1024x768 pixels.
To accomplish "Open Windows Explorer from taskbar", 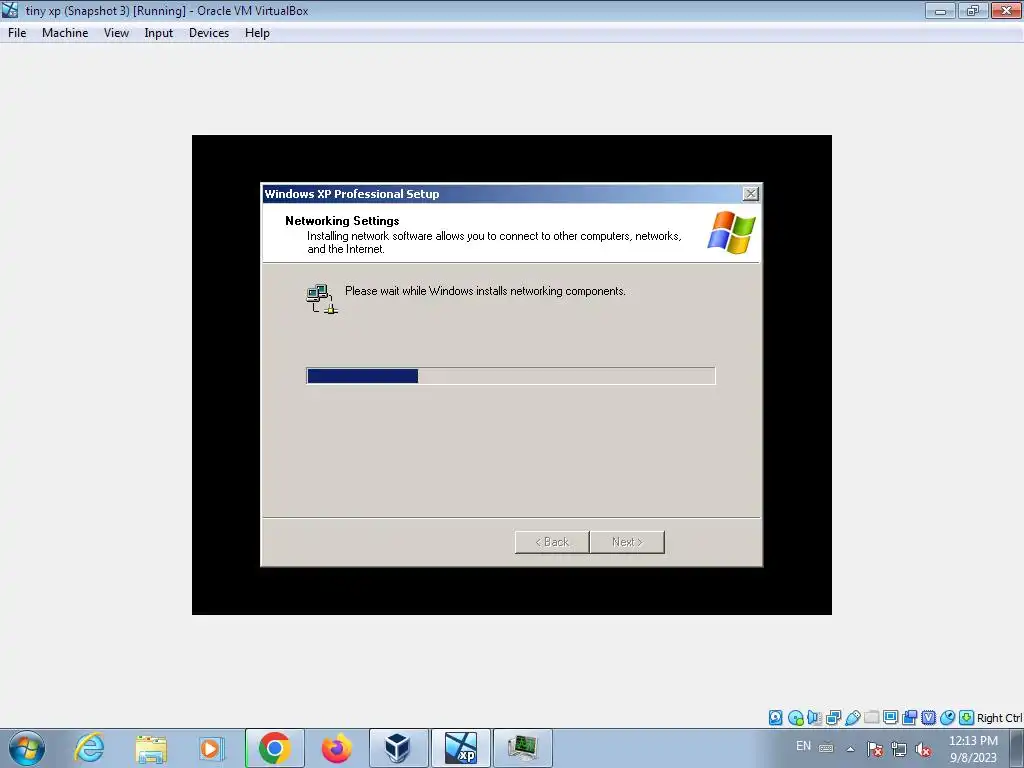I will pos(151,748).
